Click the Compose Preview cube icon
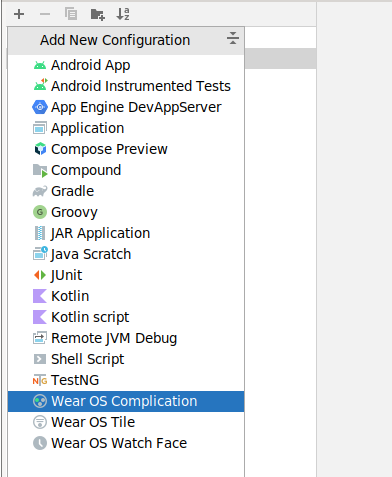The width and height of the screenshot is (392, 477). (x=40, y=149)
